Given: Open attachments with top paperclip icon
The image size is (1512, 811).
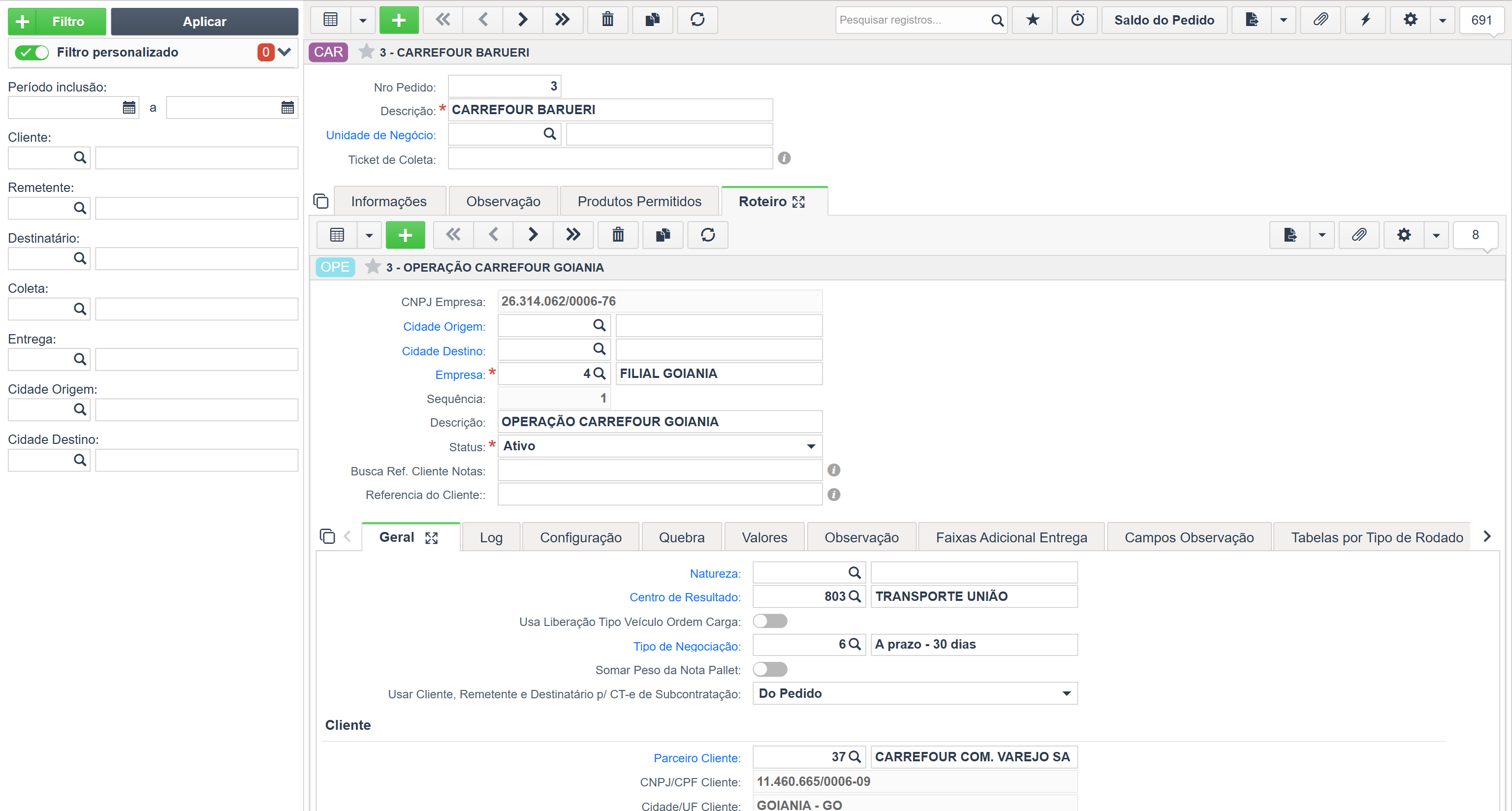Looking at the screenshot, I should [1321, 20].
